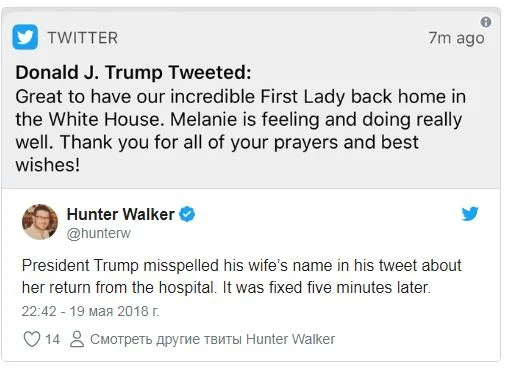
Task: Open the @hunterw handle link
Action: pyautogui.click(x=99, y=233)
